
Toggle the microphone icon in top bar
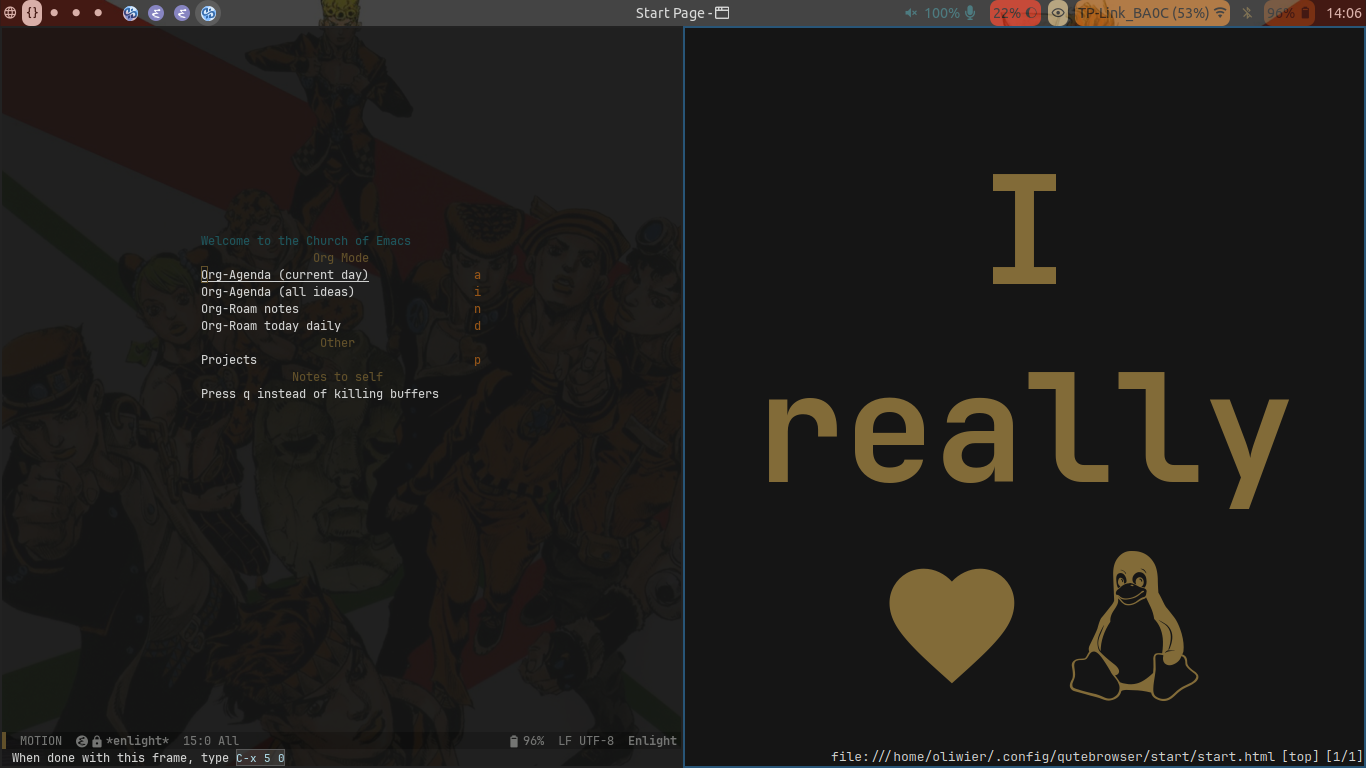pyautogui.click(x=970, y=13)
